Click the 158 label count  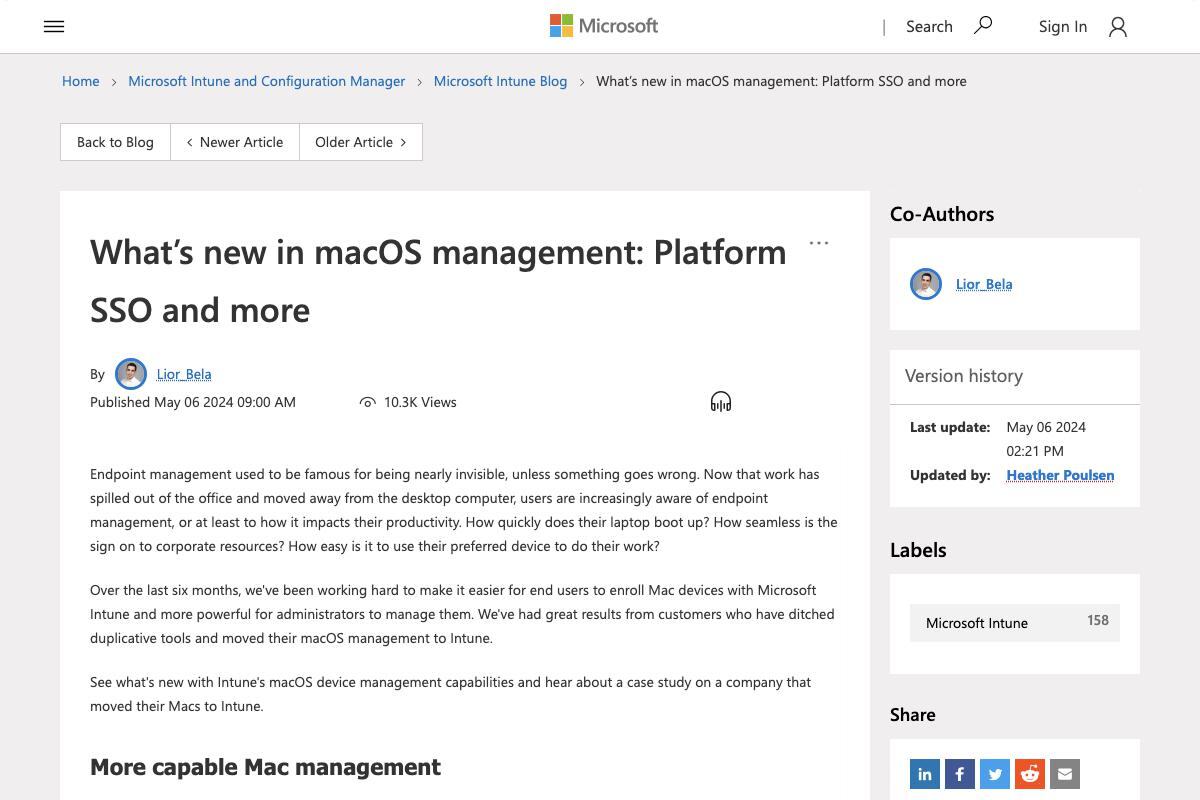tap(1098, 620)
